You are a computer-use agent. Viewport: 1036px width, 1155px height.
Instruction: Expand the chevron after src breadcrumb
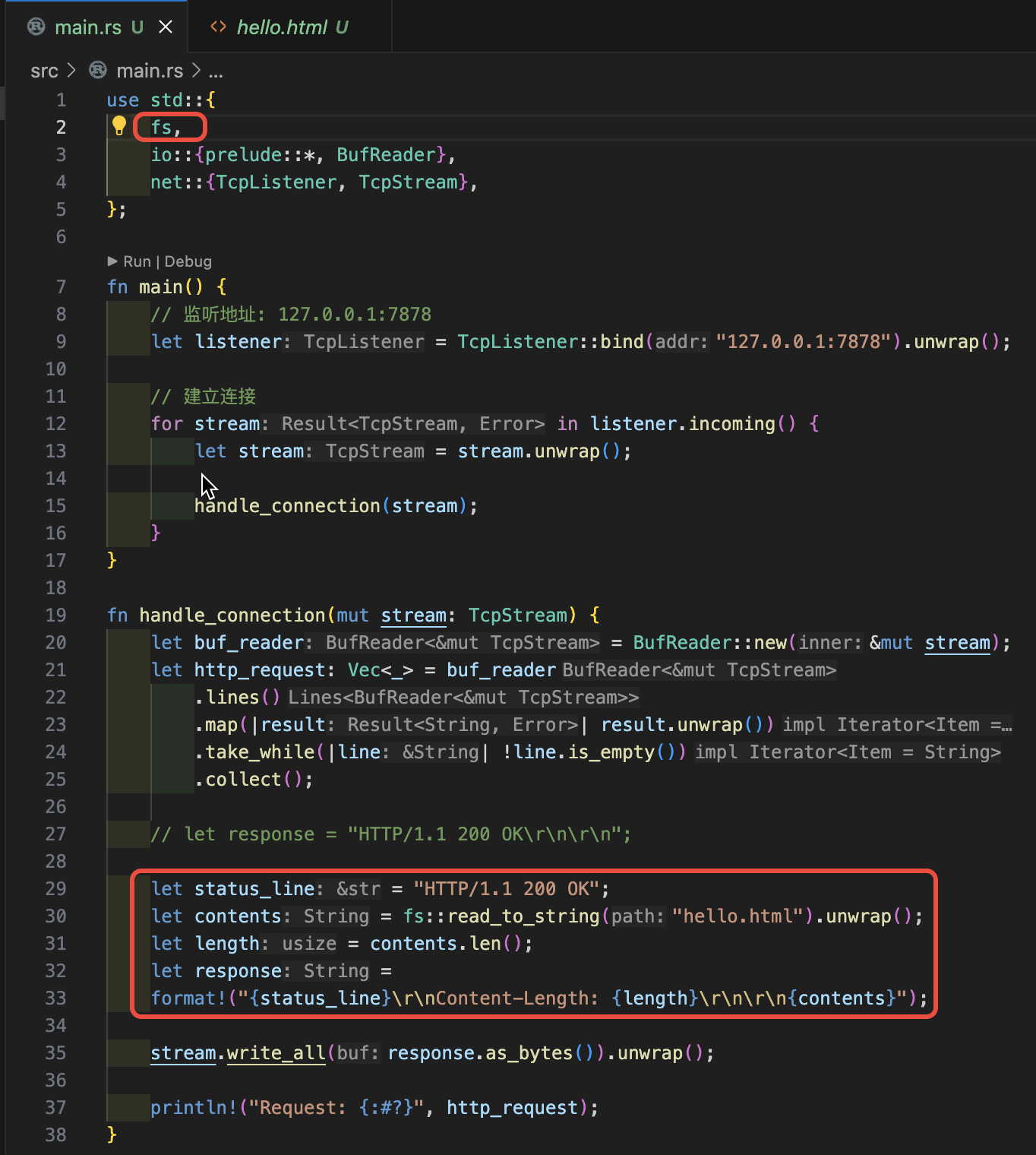click(x=71, y=71)
